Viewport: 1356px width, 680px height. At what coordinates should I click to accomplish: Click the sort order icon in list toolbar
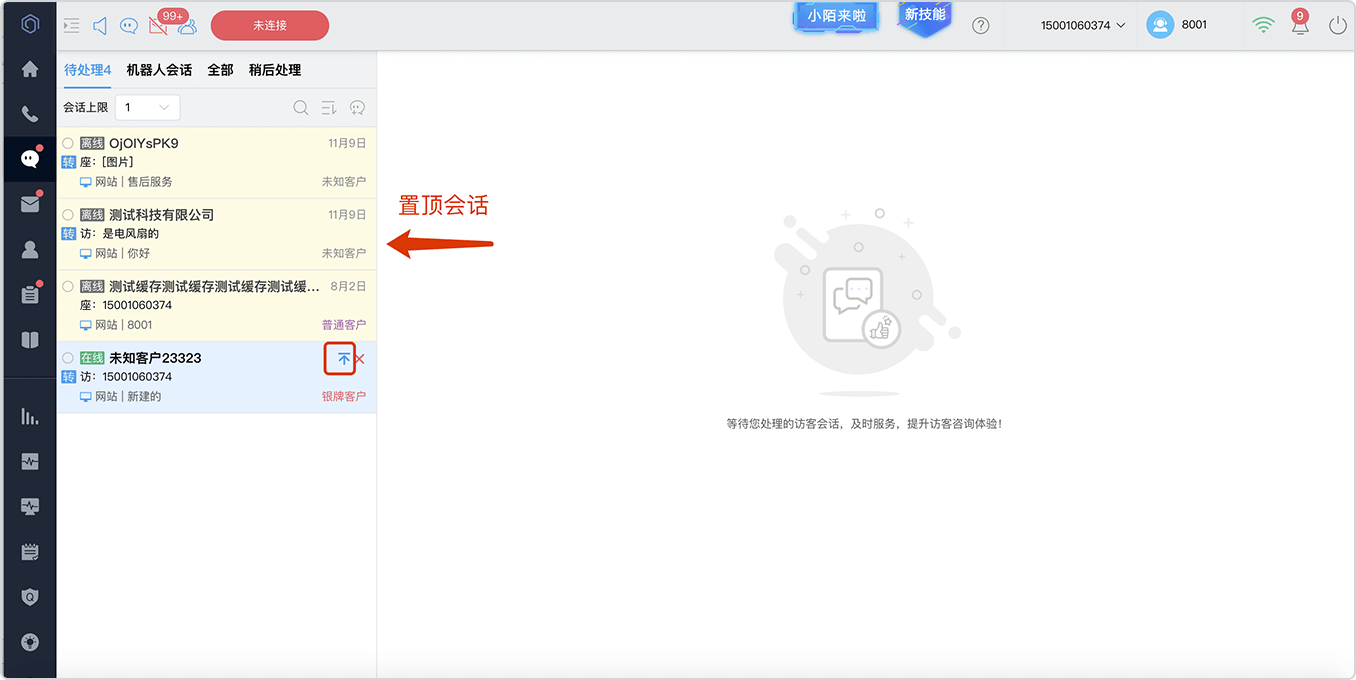pos(328,108)
